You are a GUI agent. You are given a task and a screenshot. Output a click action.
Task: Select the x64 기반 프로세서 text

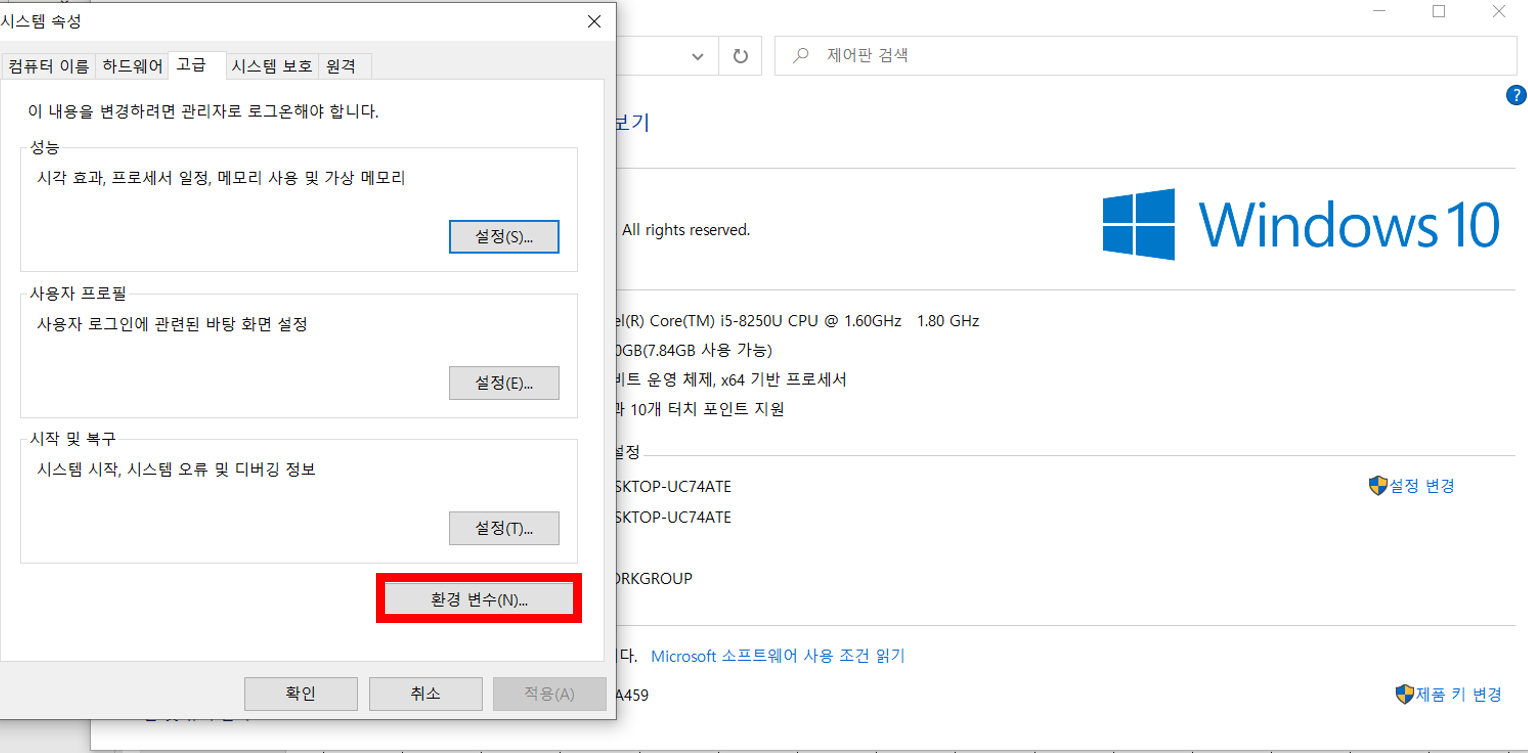783,379
